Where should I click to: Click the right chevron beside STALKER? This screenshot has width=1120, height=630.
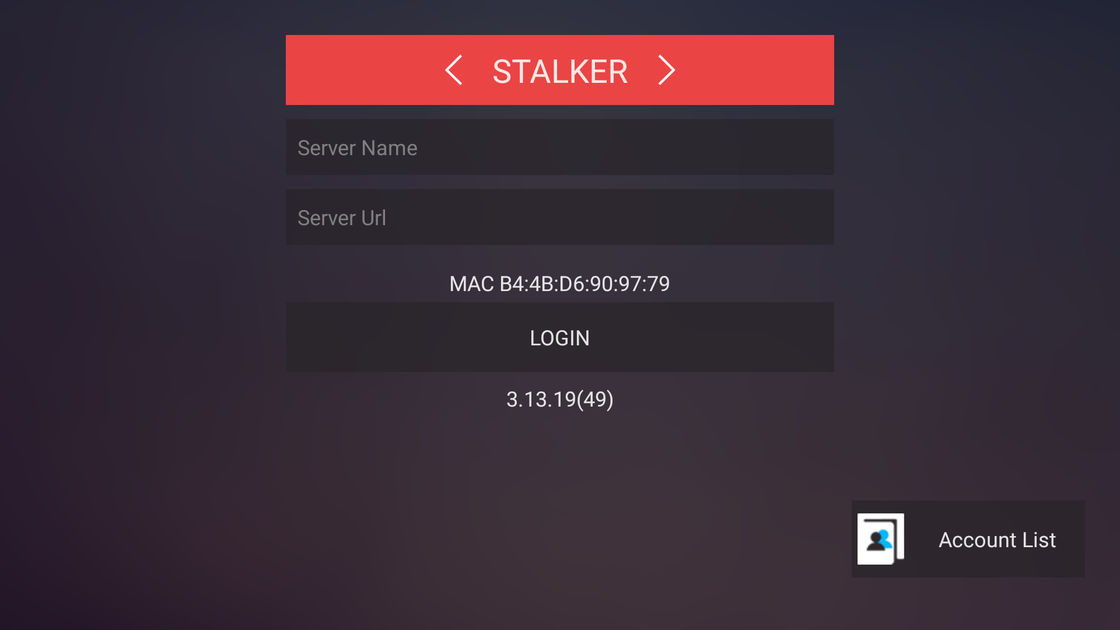pos(666,70)
